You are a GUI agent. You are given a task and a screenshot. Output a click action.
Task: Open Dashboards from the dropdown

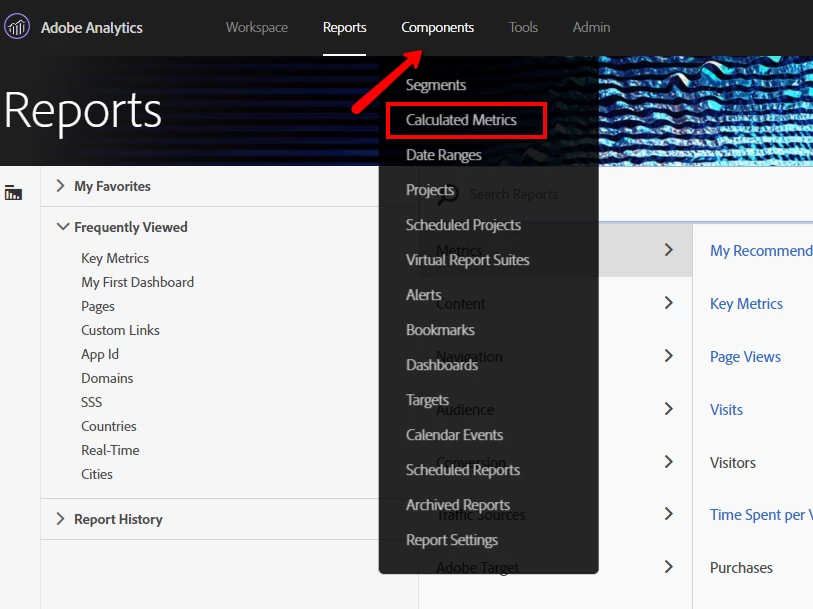click(x=441, y=365)
